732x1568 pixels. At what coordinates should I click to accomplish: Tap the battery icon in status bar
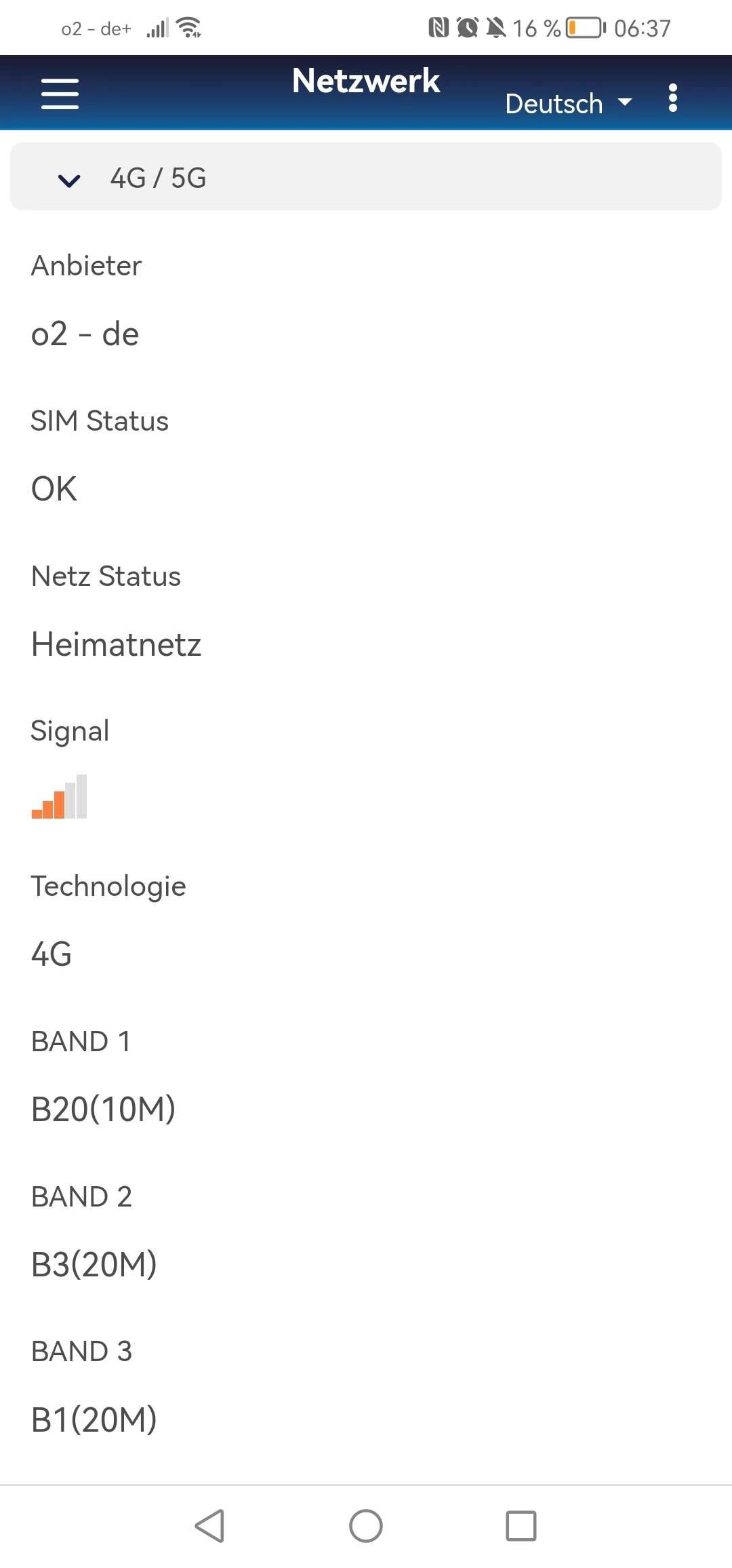(x=585, y=28)
